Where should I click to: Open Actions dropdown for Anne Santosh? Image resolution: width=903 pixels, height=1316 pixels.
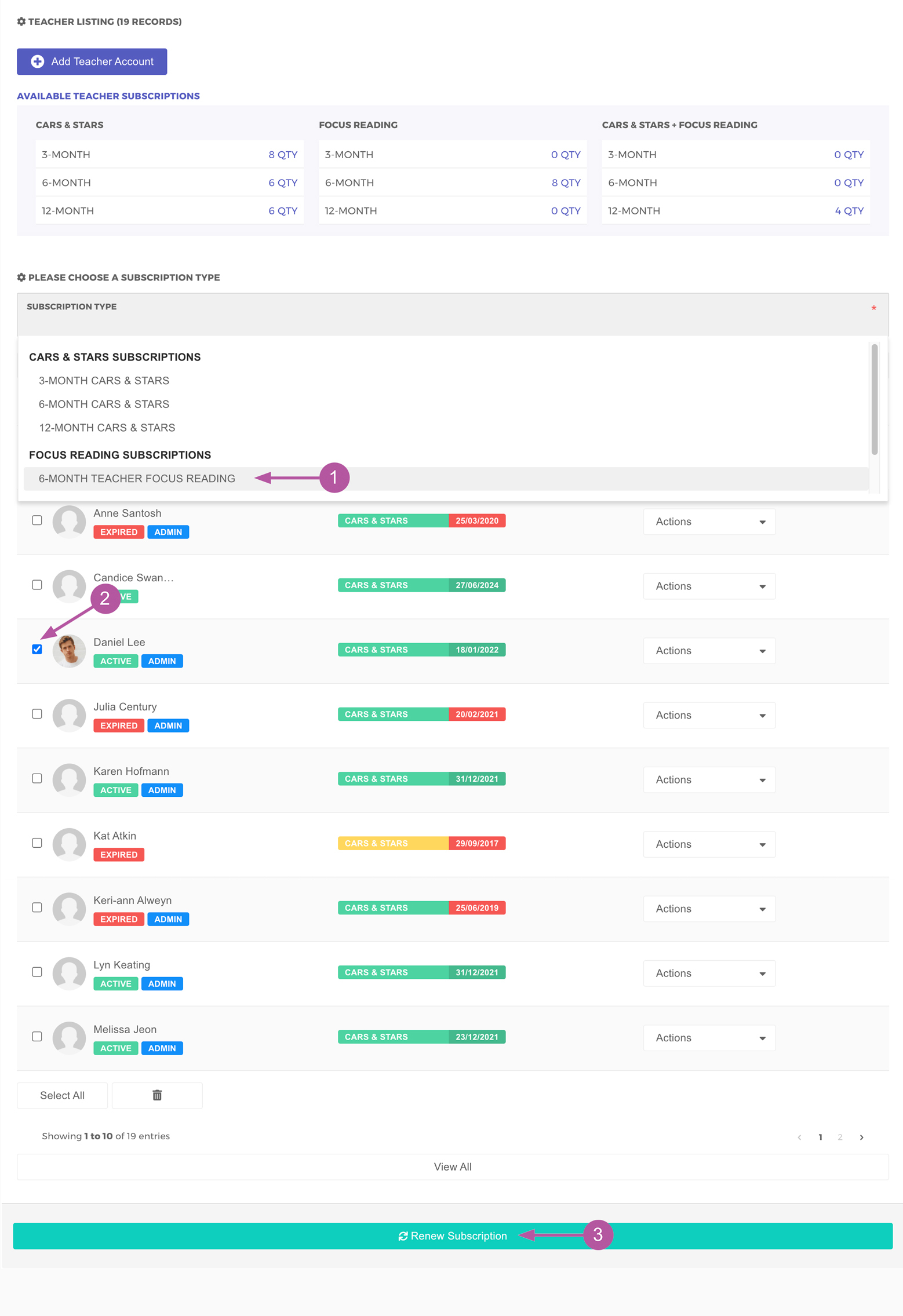tap(709, 522)
